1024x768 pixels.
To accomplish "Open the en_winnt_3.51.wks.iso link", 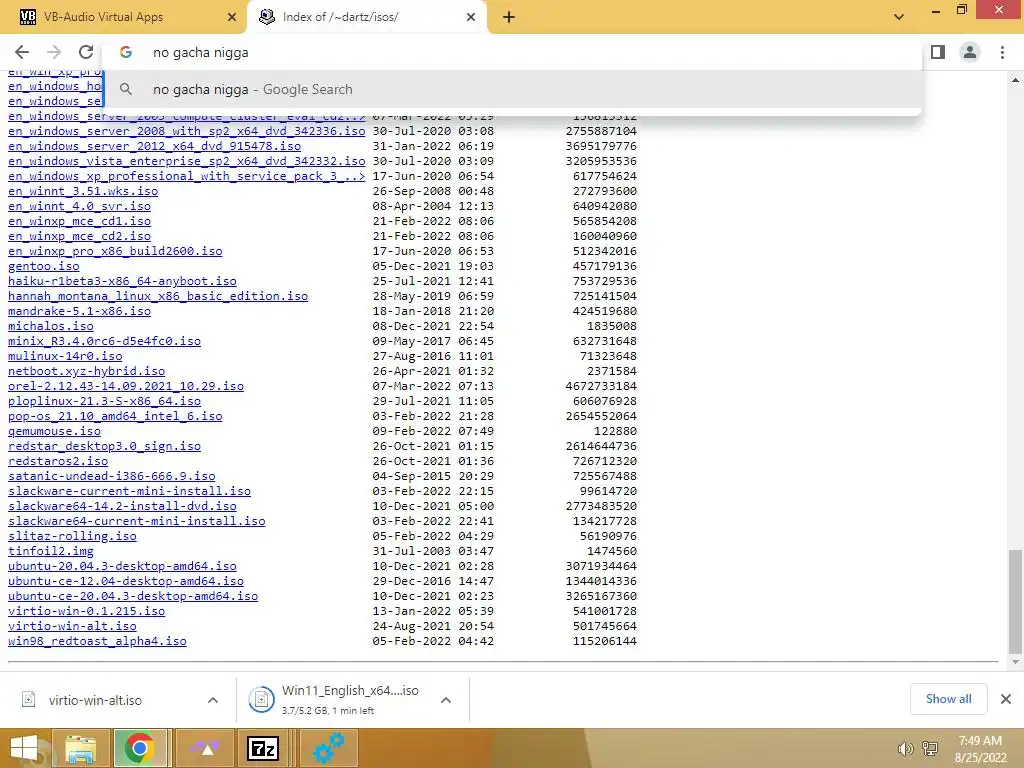I will click(x=83, y=191).
